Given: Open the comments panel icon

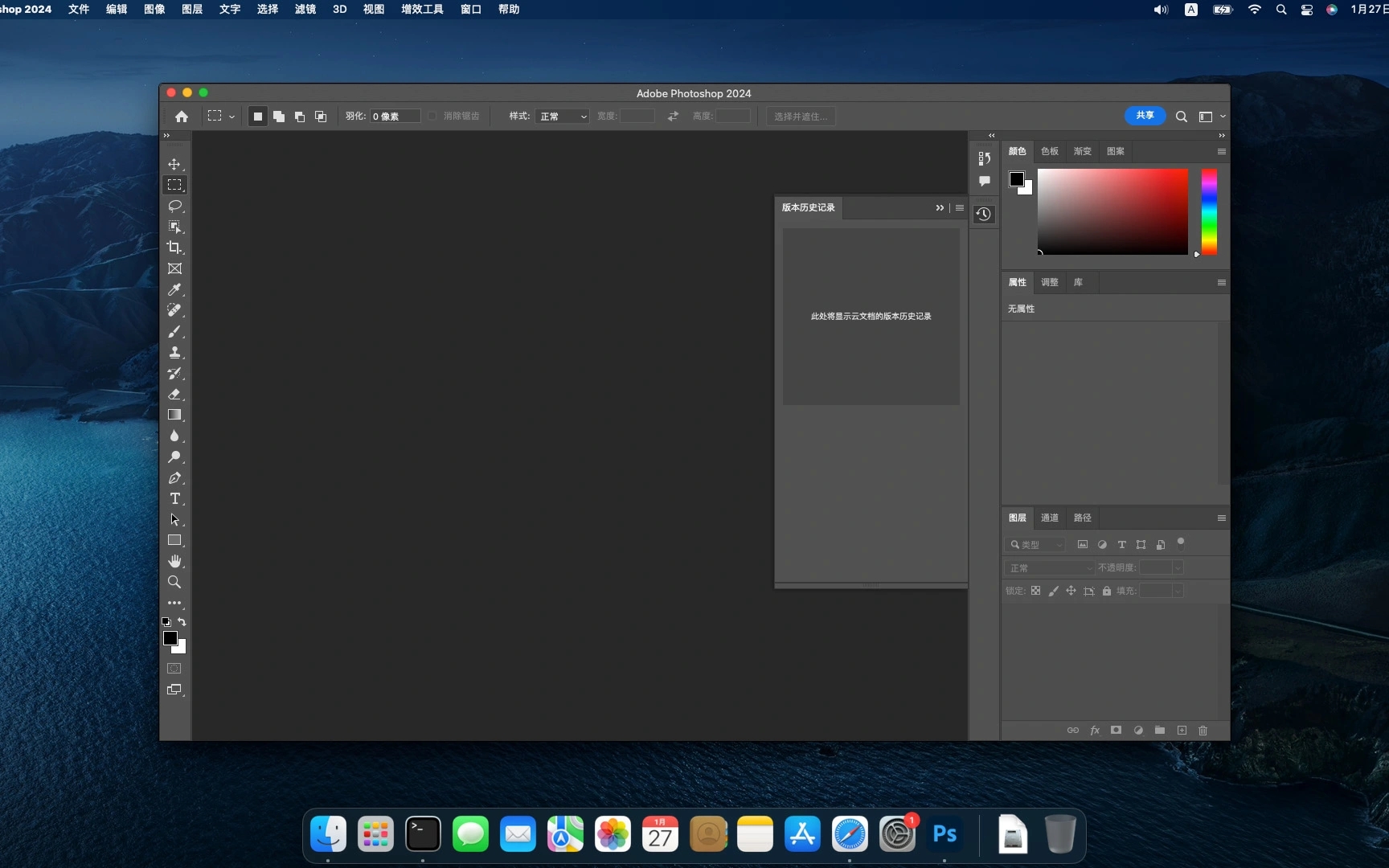Looking at the screenshot, I should (x=984, y=181).
